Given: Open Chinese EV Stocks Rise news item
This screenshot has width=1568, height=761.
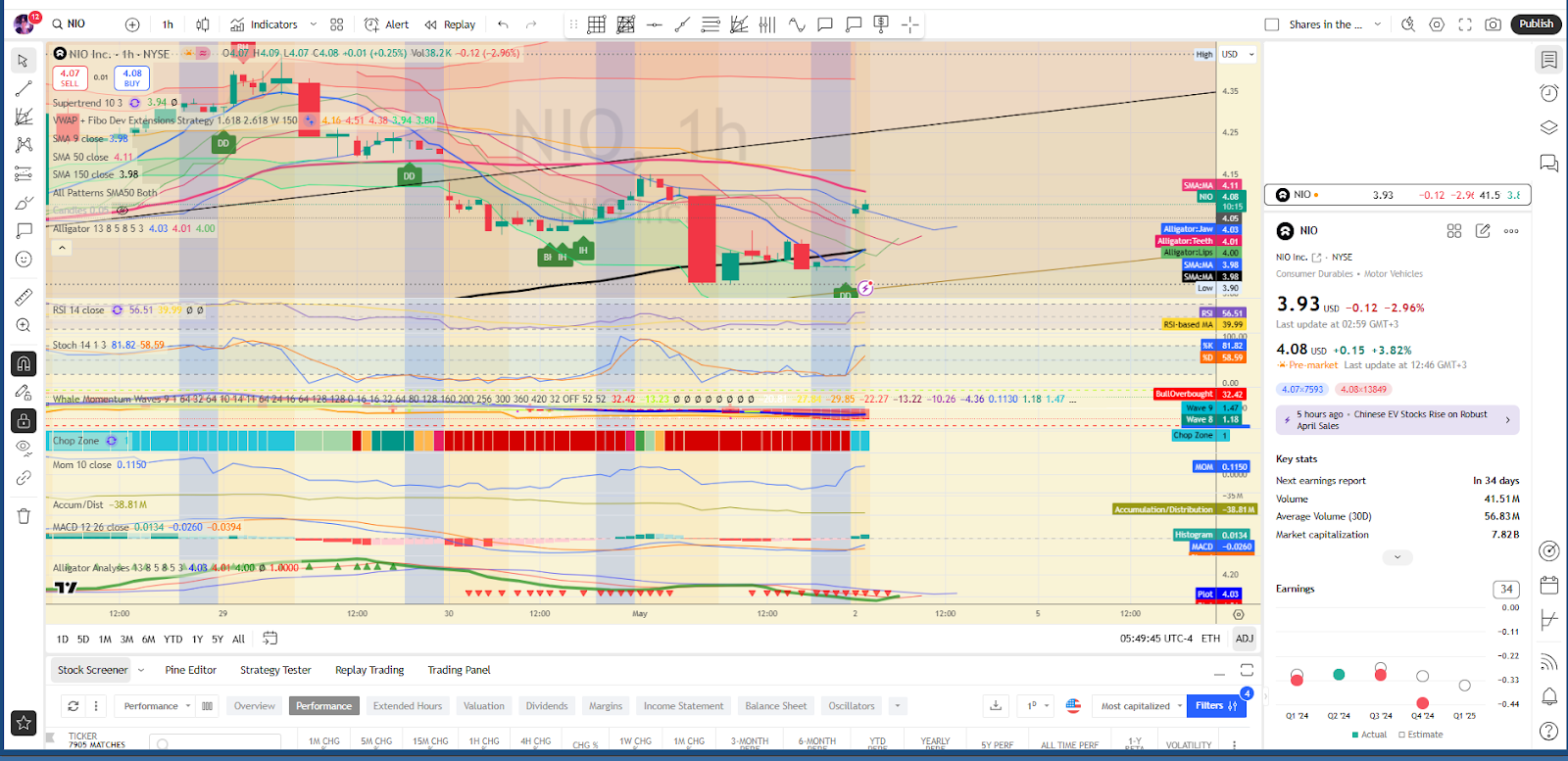Looking at the screenshot, I should pos(1396,420).
